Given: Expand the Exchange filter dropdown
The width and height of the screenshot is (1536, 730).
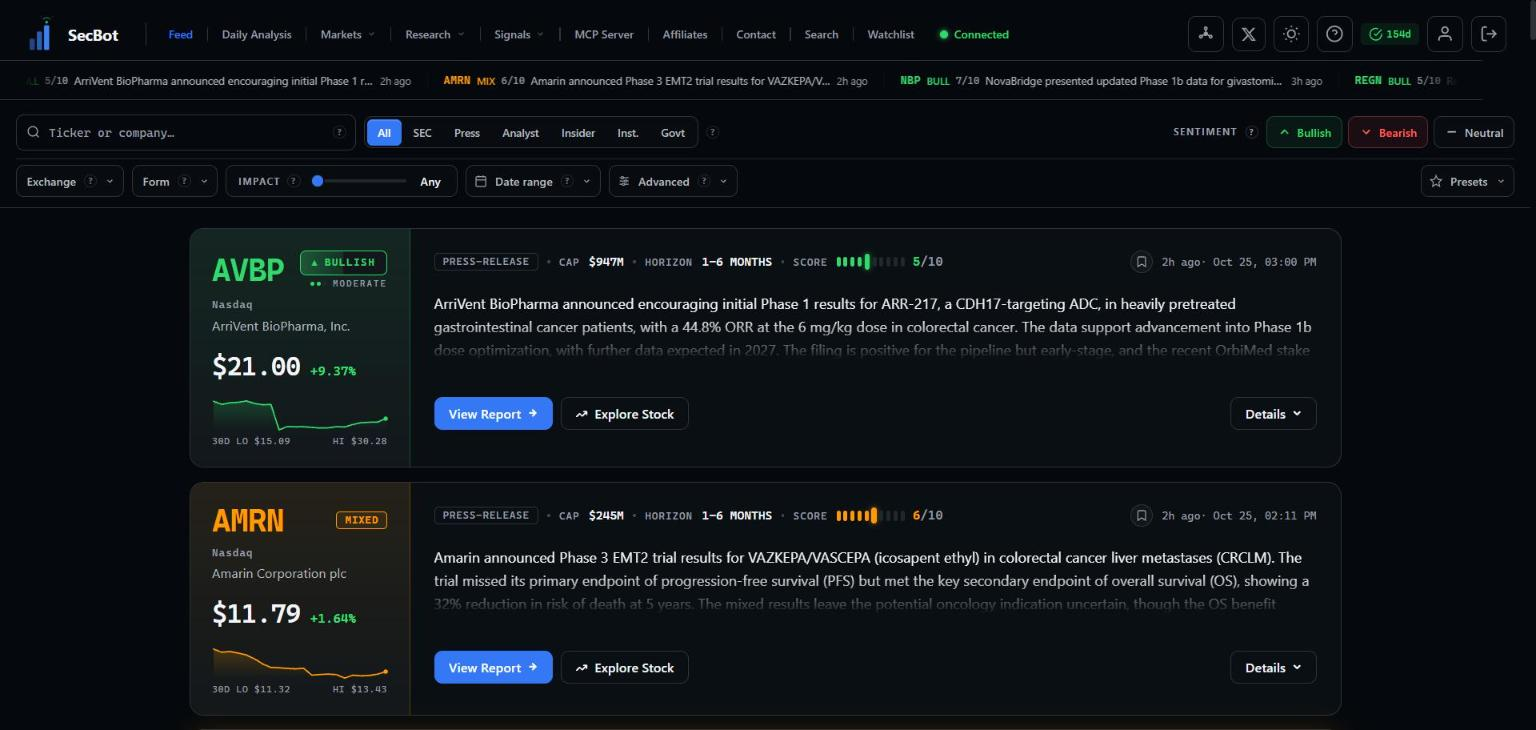Looking at the screenshot, I should click(x=70, y=181).
